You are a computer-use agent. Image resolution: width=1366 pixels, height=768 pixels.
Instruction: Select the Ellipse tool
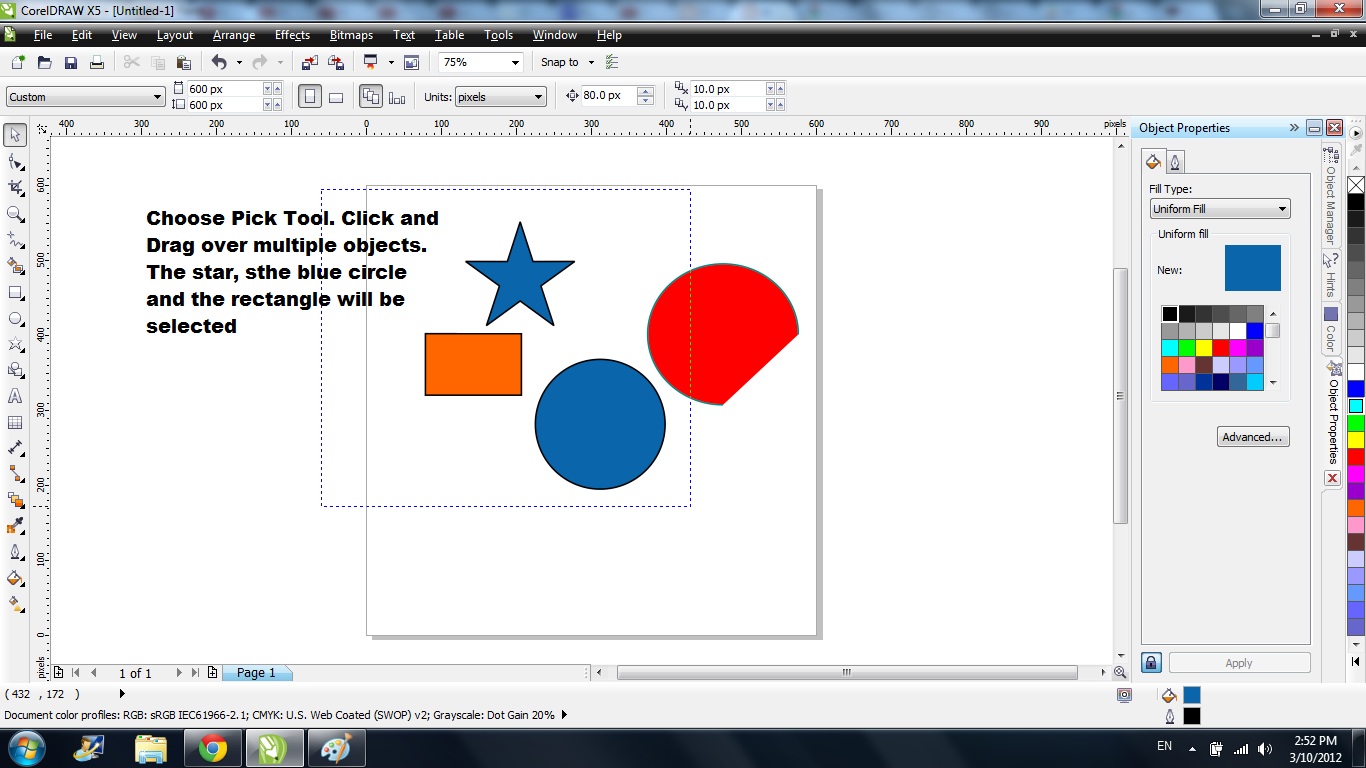tap(14, 318)
